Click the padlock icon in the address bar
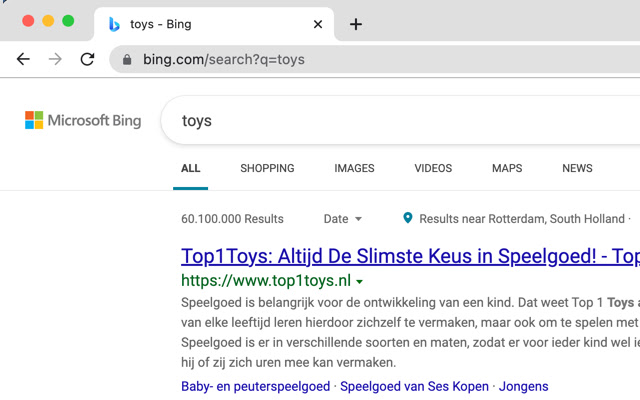The image size is (640, 400). pos(127,60)
